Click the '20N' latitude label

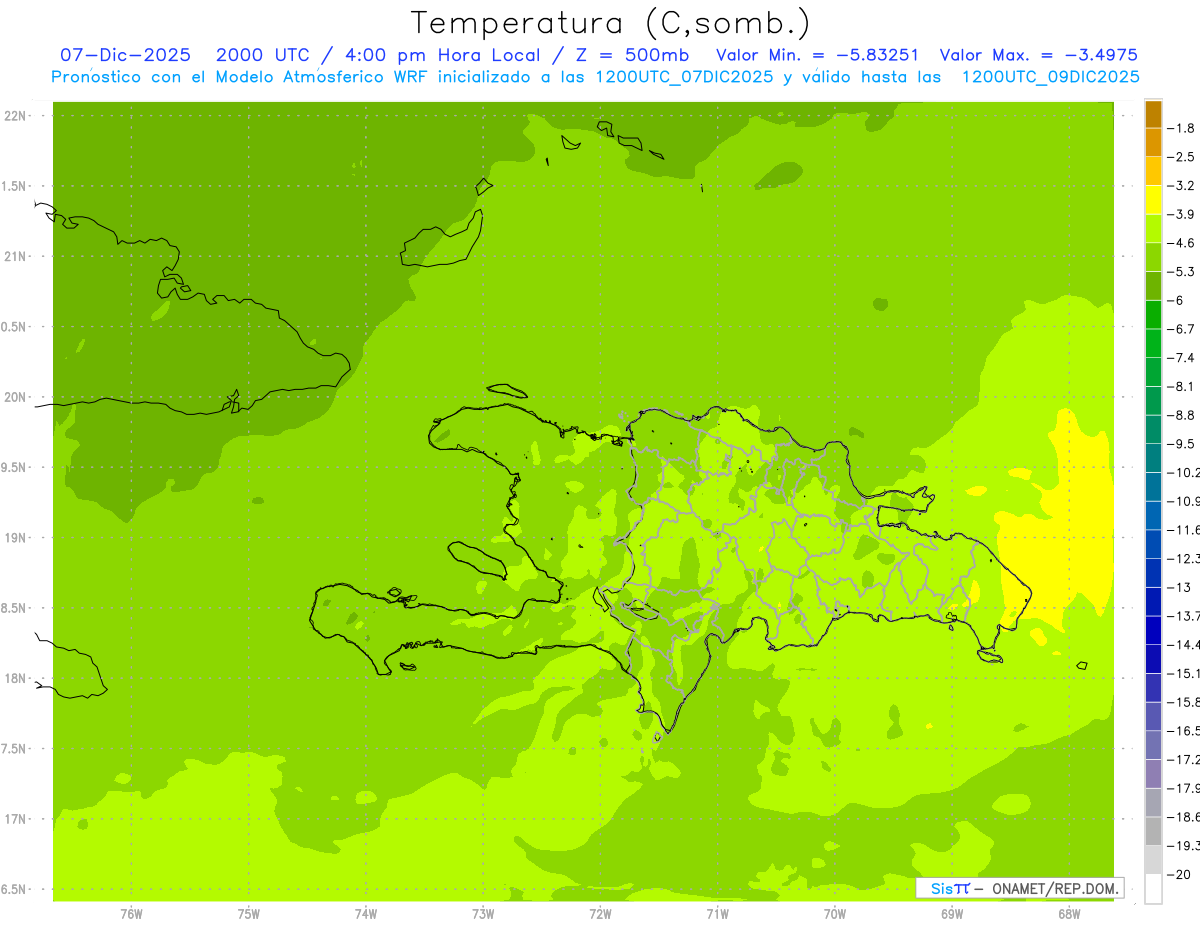pyautogui.click(x=16, y=397)
